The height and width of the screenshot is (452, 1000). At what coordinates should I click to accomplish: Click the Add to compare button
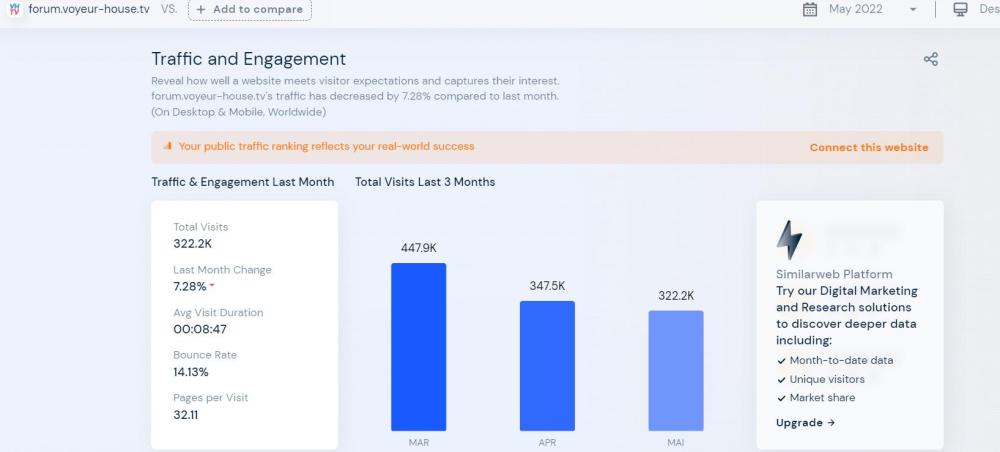pos(249,10)
